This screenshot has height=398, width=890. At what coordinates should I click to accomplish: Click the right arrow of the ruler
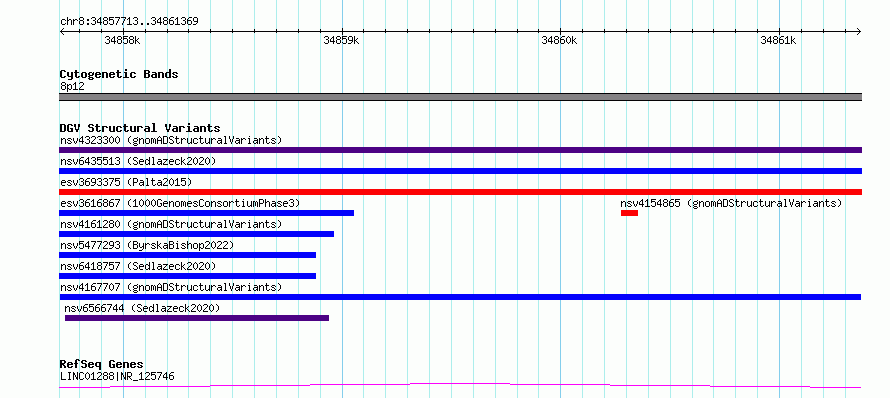pyautogui.click(x=859, y=31)
